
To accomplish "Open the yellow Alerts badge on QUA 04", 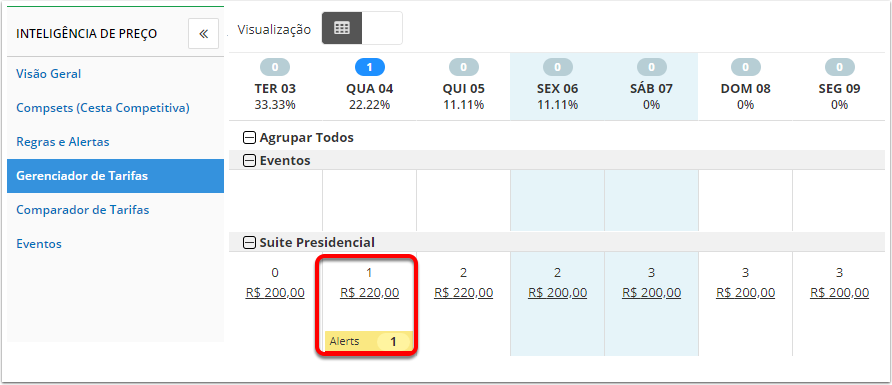I will pyautogui.click(x=369, y=342).
